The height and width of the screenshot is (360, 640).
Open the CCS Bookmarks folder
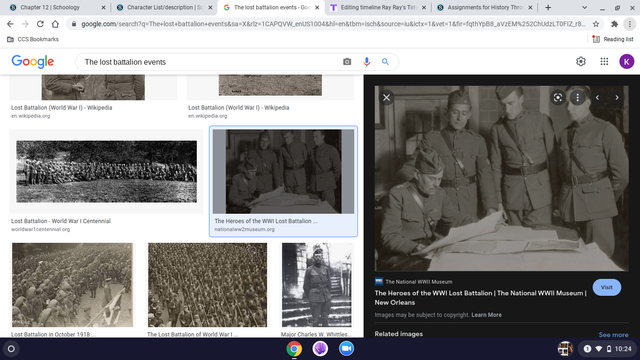pyautogui.click(x=33, y=39)
